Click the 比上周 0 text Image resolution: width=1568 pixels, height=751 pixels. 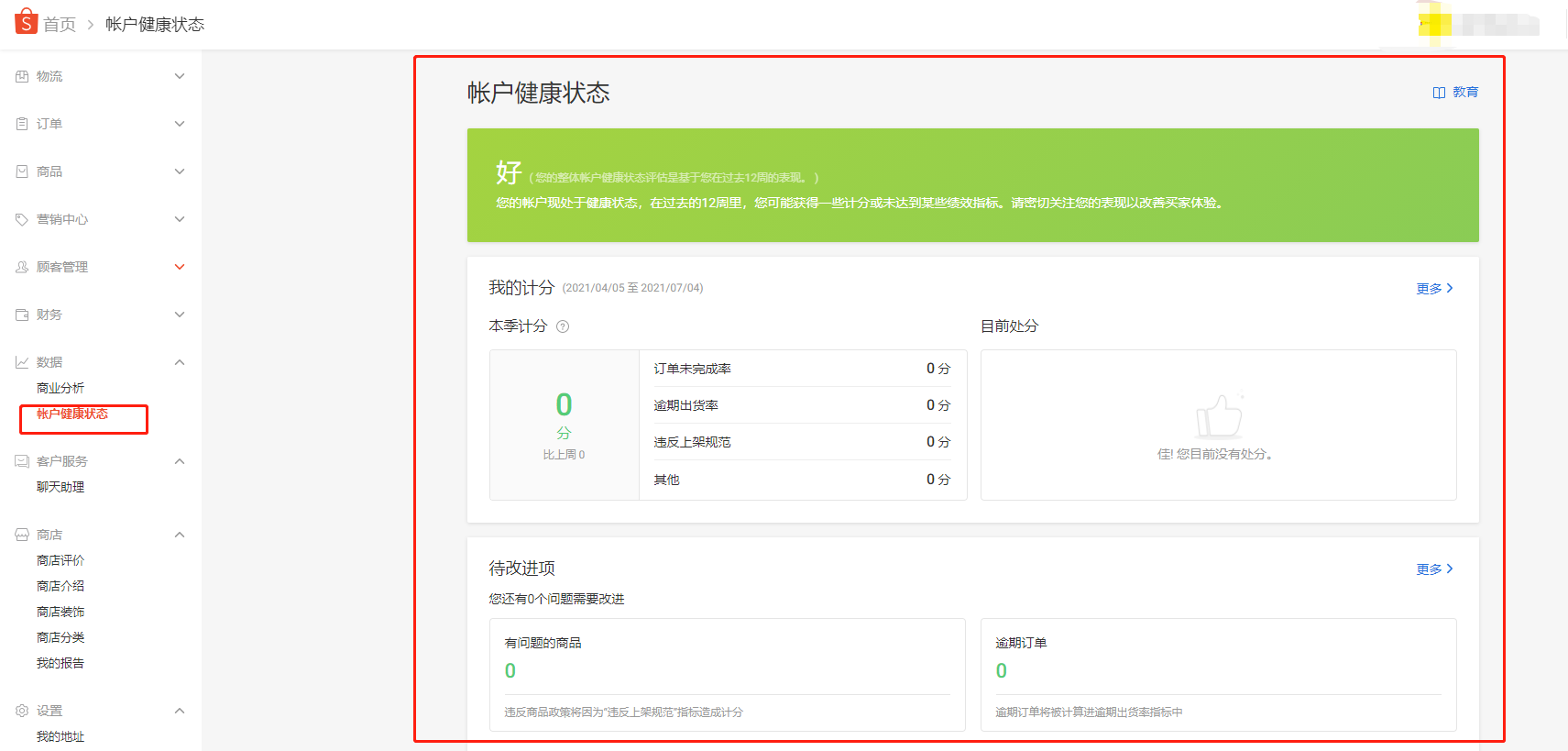[x=564, y=455]
